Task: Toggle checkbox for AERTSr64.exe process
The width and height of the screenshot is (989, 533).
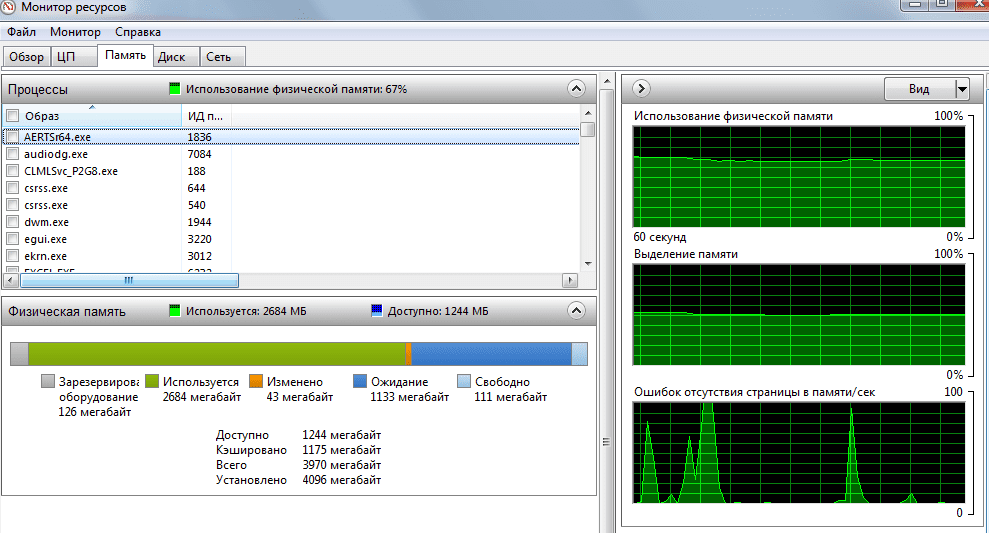Action: pyautogui.click(x=12, y=137)
